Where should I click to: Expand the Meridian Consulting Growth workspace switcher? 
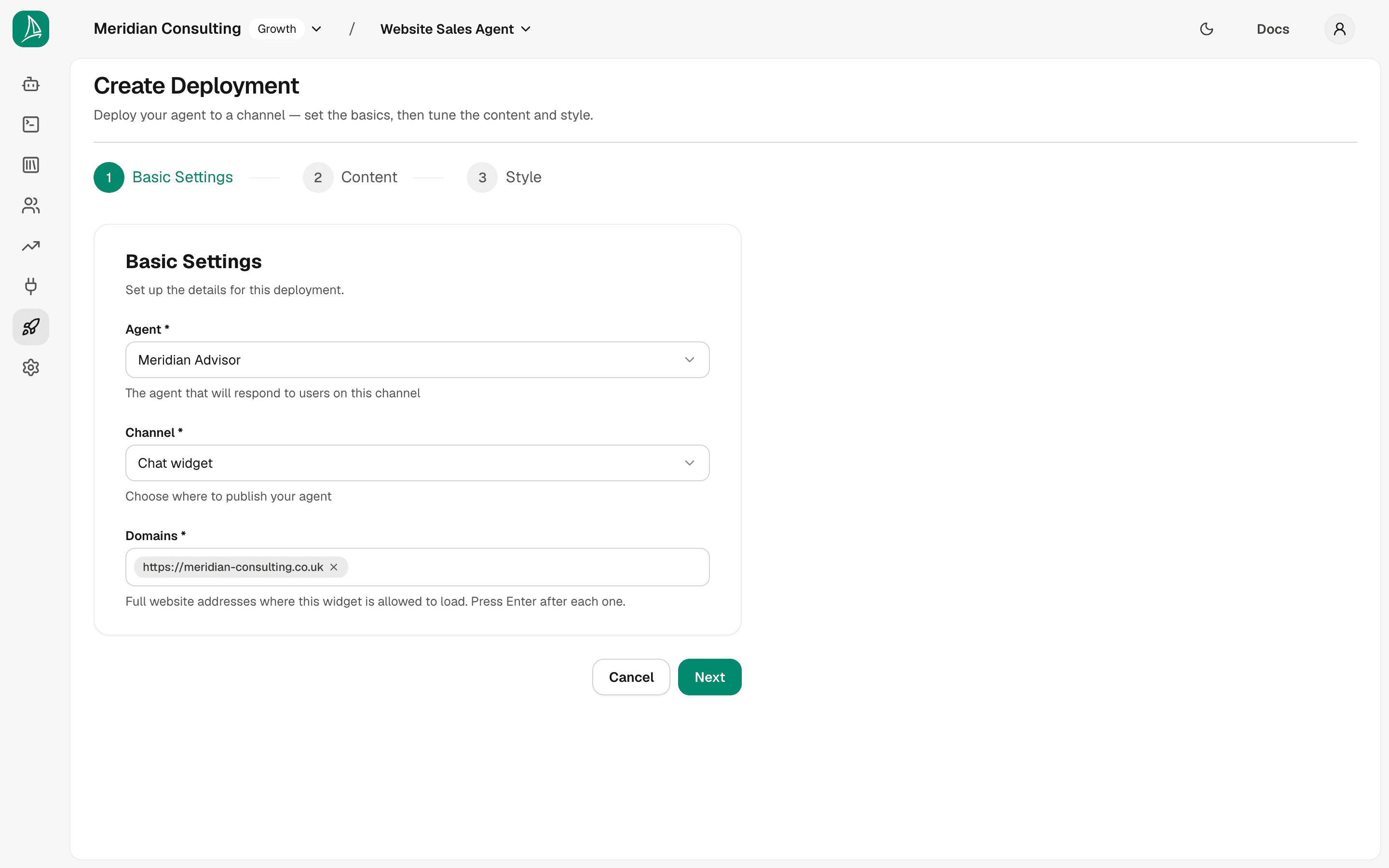pos(208,29)
